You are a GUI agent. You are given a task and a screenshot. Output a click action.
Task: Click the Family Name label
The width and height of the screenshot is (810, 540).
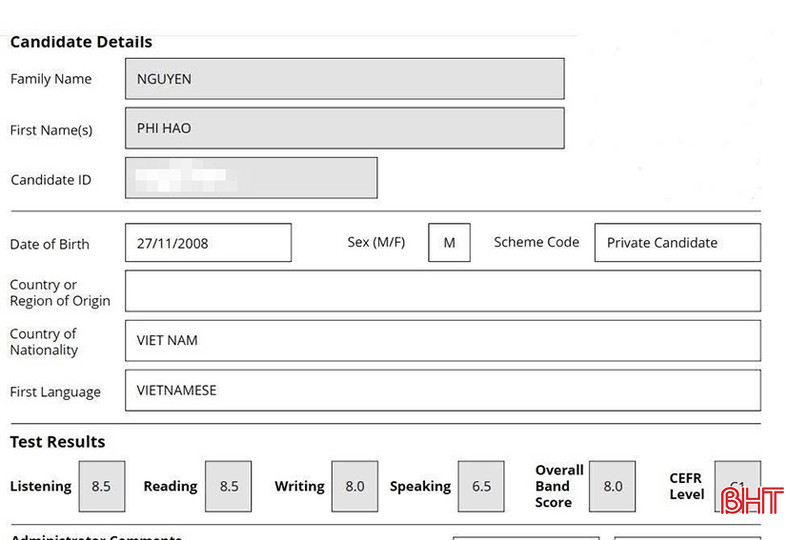51,79
